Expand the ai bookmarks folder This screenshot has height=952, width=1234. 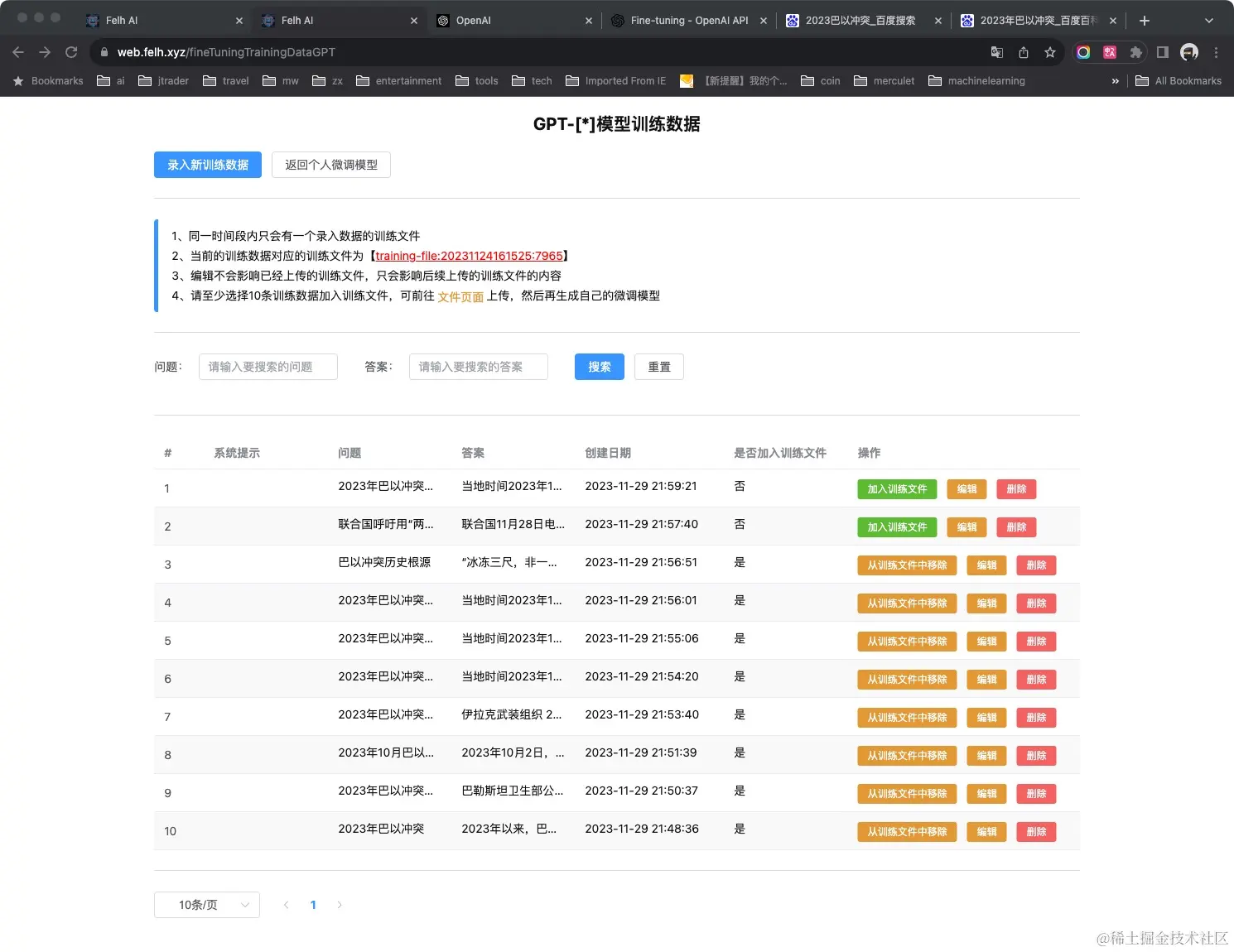click(110, 80)
